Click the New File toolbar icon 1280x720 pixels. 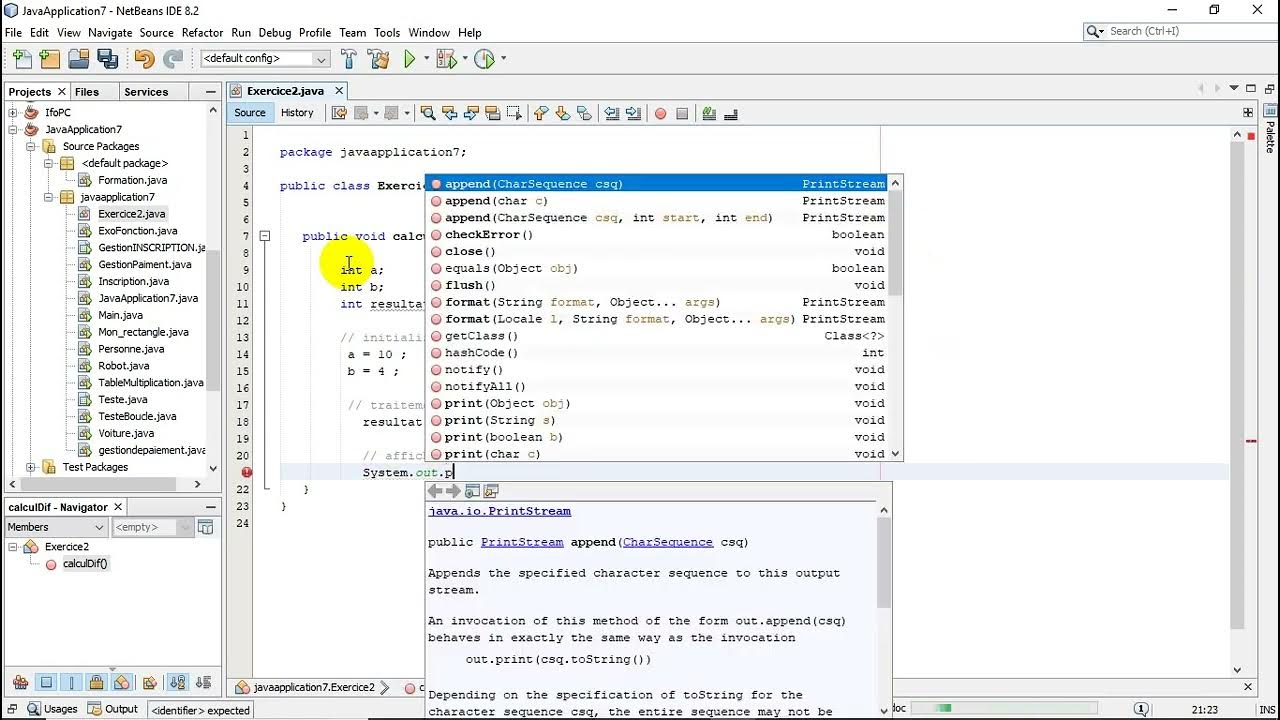tap(22, 59)
